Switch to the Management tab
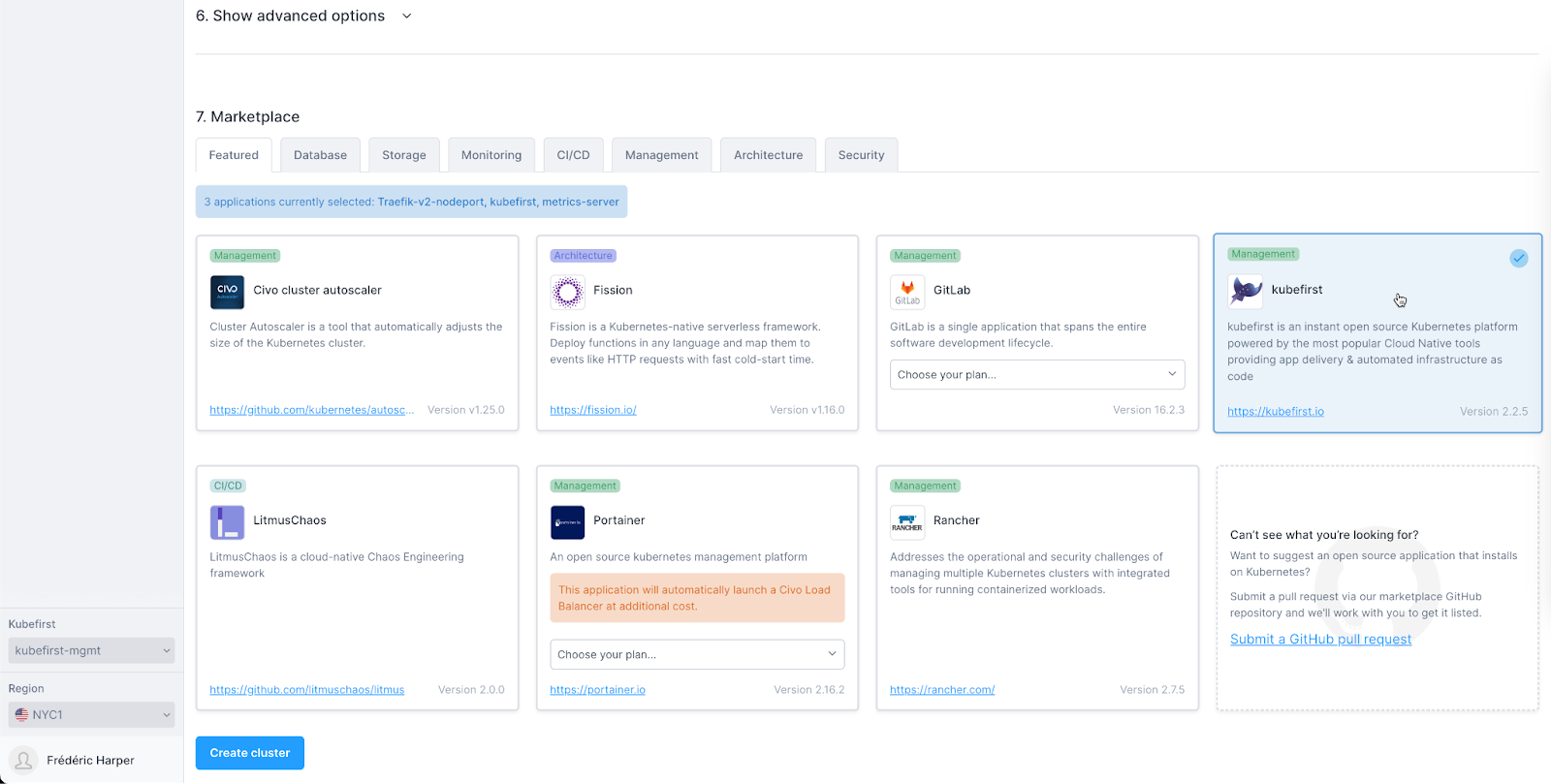 point(661,155)
